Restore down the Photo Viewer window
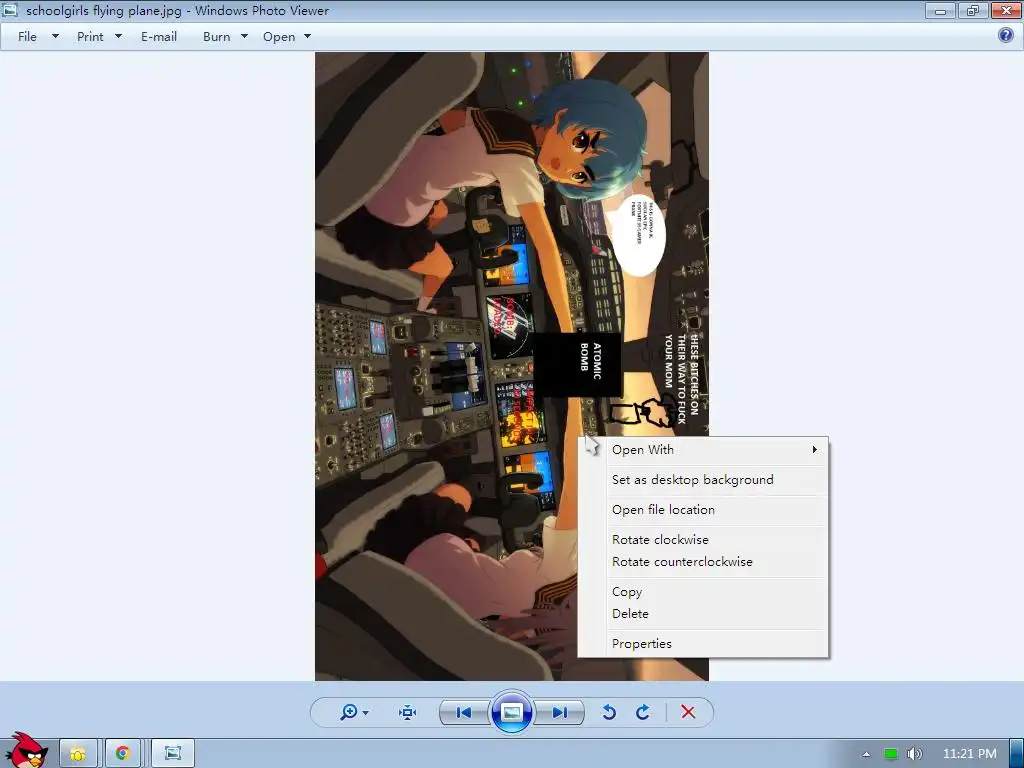 pos(973,10)
